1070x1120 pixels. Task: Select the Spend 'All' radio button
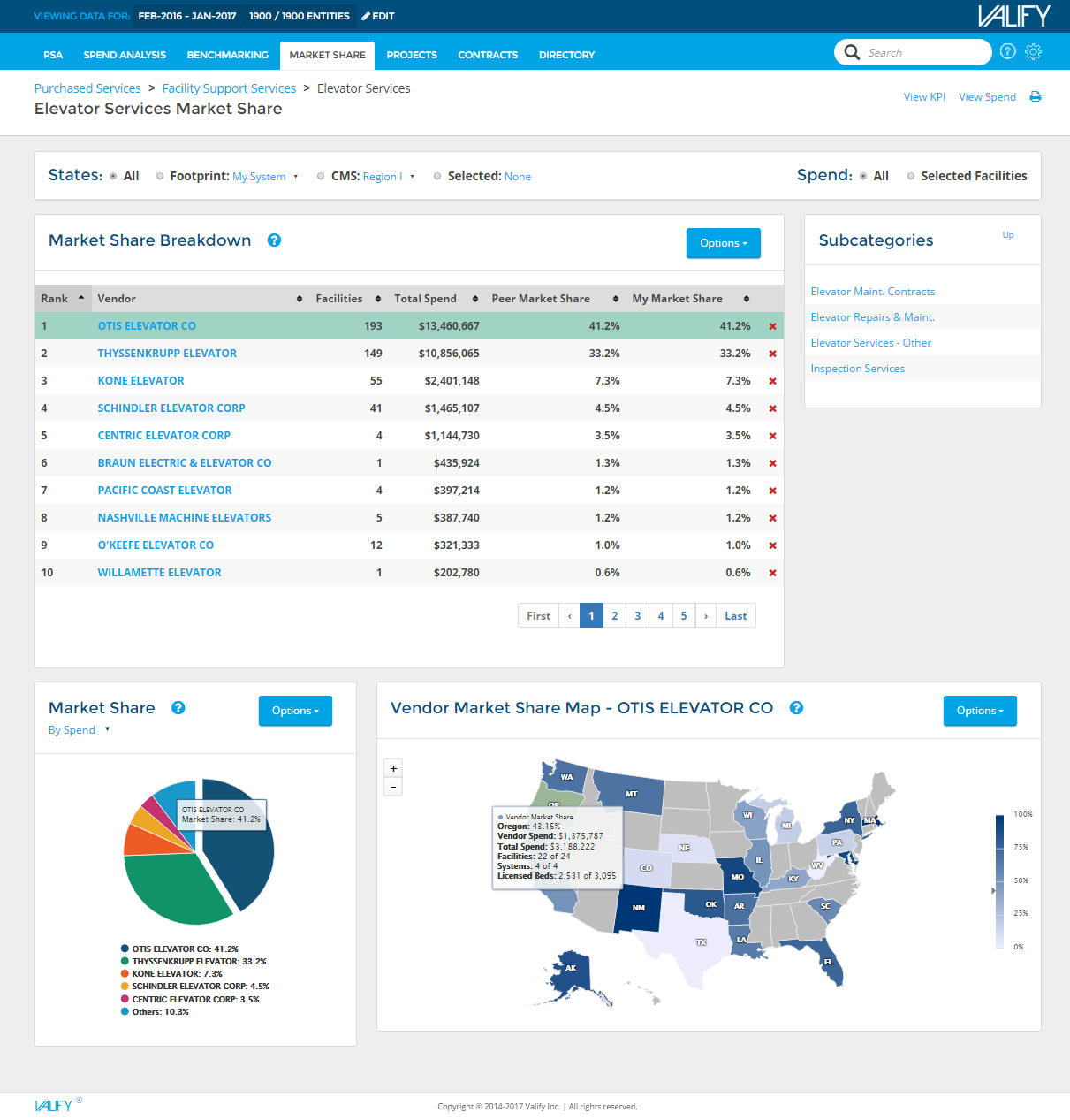863,176
